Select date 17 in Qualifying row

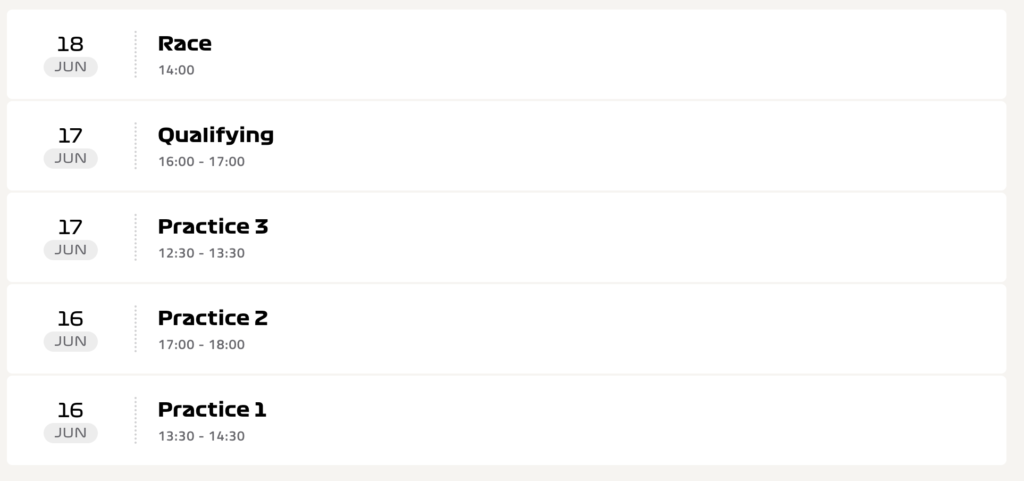coord(71,136)
